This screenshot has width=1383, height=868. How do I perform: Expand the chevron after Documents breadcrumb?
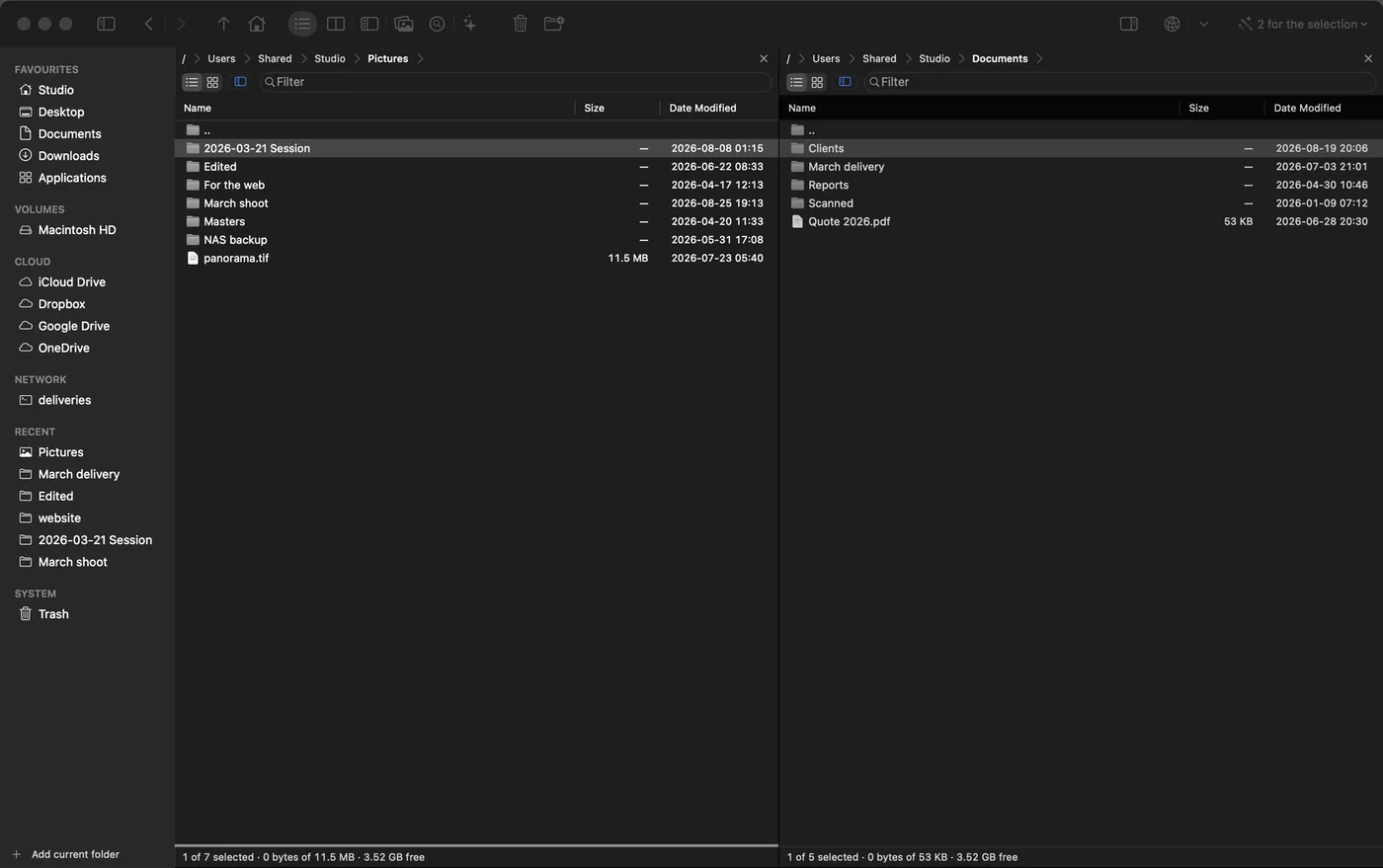[x=1039, y=58]
